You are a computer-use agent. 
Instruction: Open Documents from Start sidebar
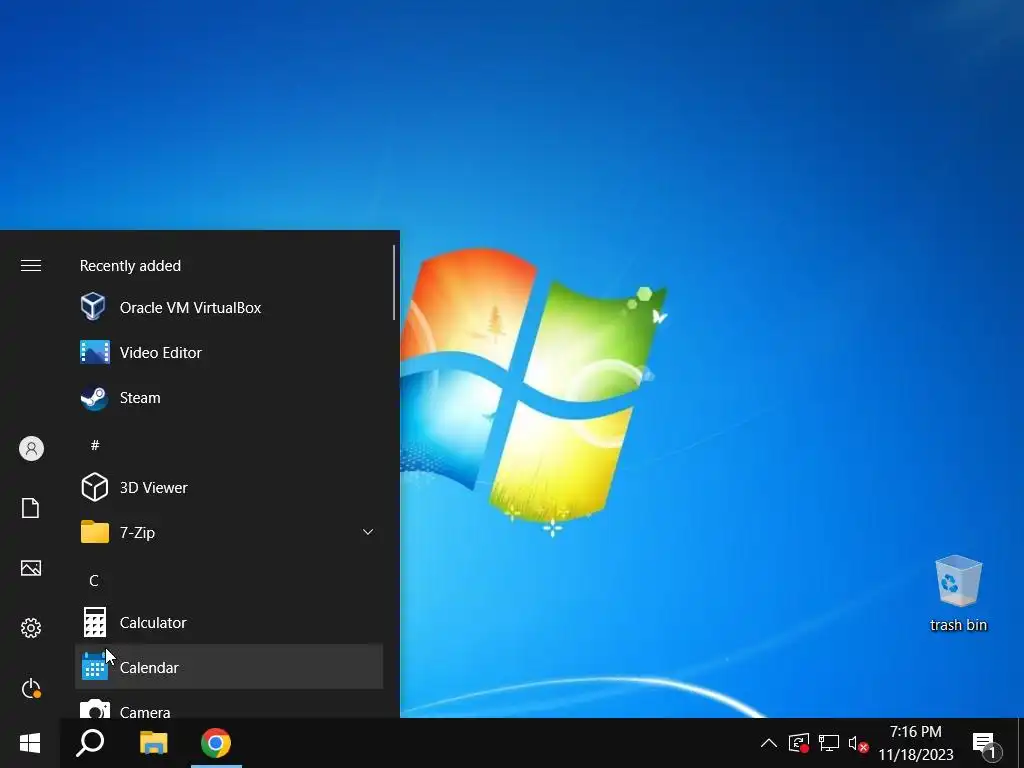(x=31, y=508)
